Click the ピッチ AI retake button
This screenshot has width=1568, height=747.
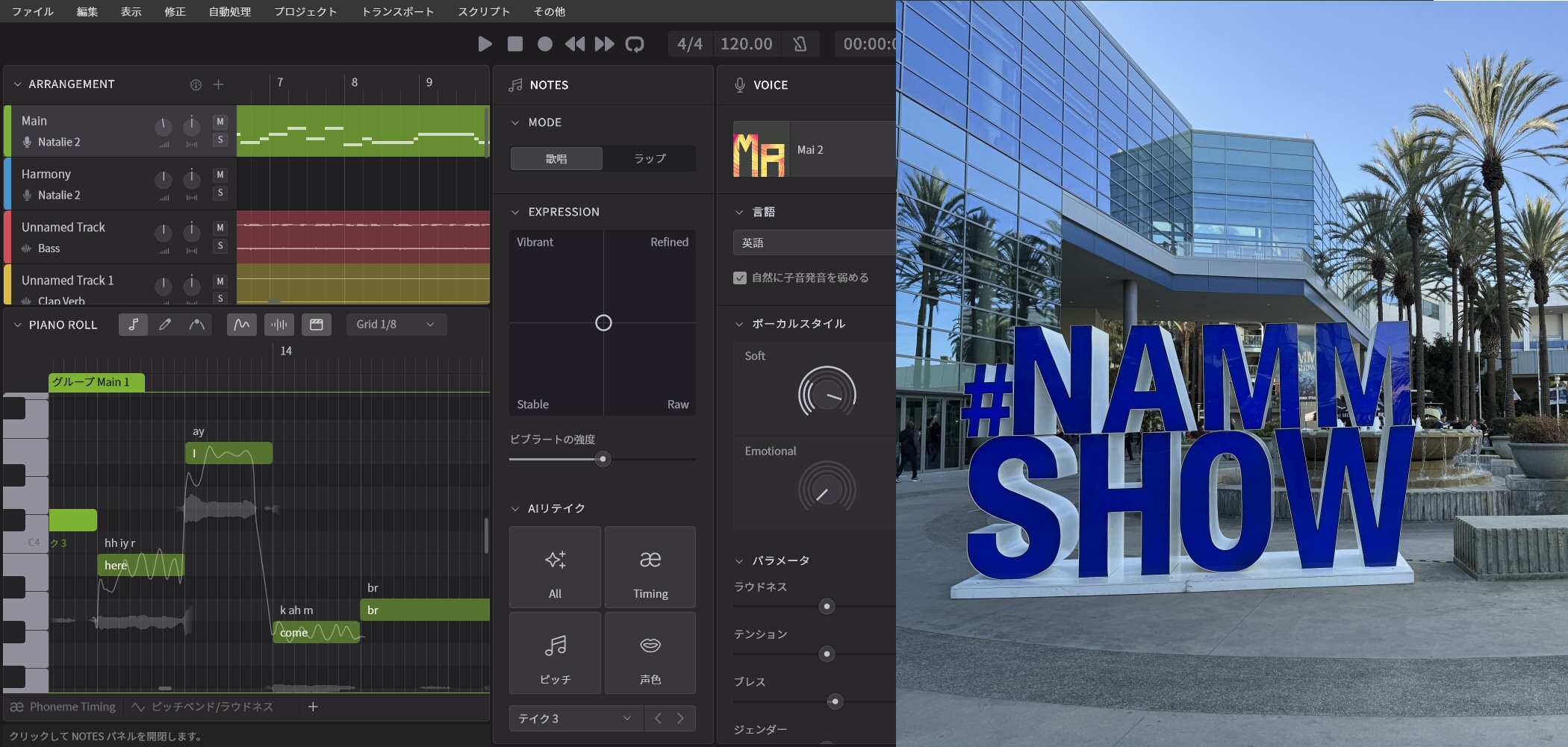[x=555, y=653]
